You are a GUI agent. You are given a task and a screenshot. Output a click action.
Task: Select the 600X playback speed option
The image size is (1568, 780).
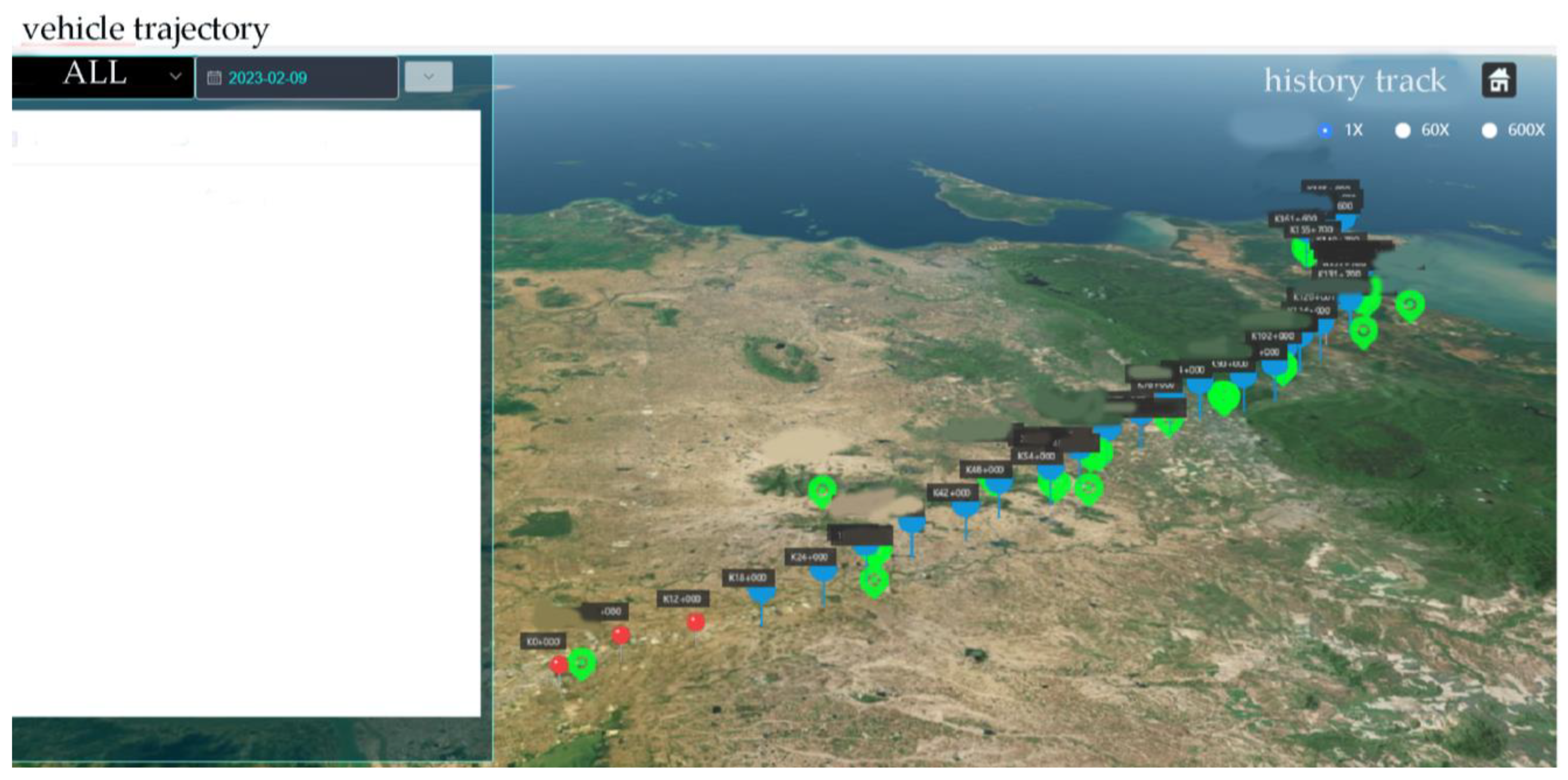1489,130
